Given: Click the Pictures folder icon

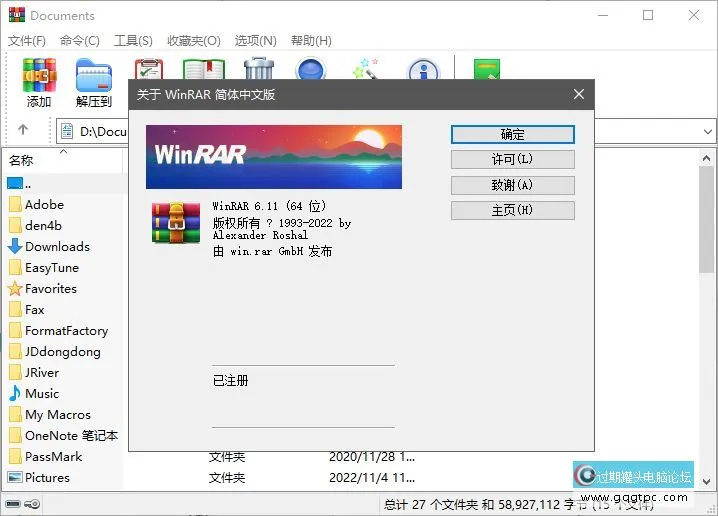Looking at the screenshot, I should (15, 477).
